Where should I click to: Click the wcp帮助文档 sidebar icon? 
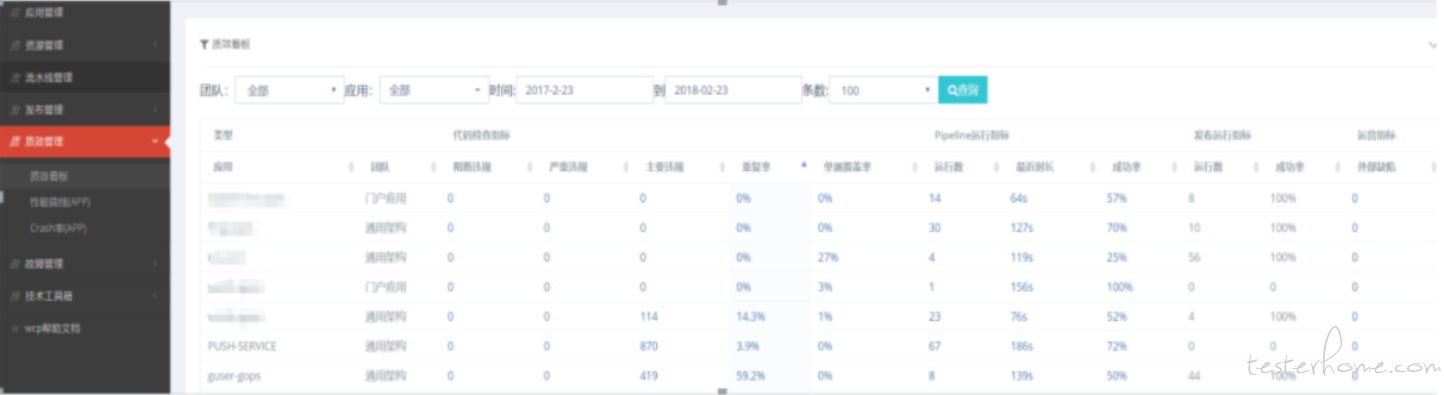(x=14, y=328)
